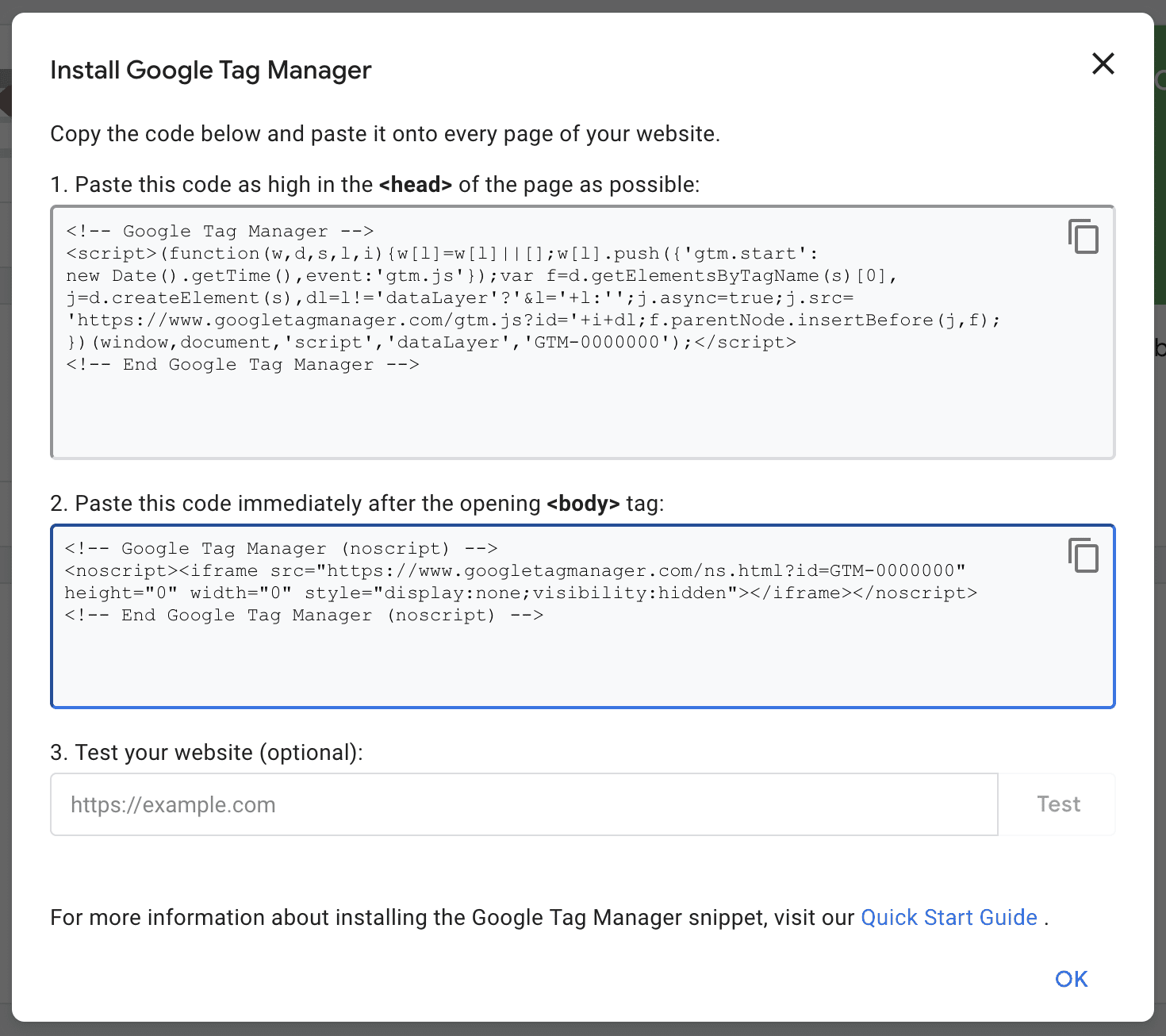The height and width of the screenshot is (1036, 1166).
Task: Close the Install Google Tag Manager dialog
Action: click(1103, 63)
